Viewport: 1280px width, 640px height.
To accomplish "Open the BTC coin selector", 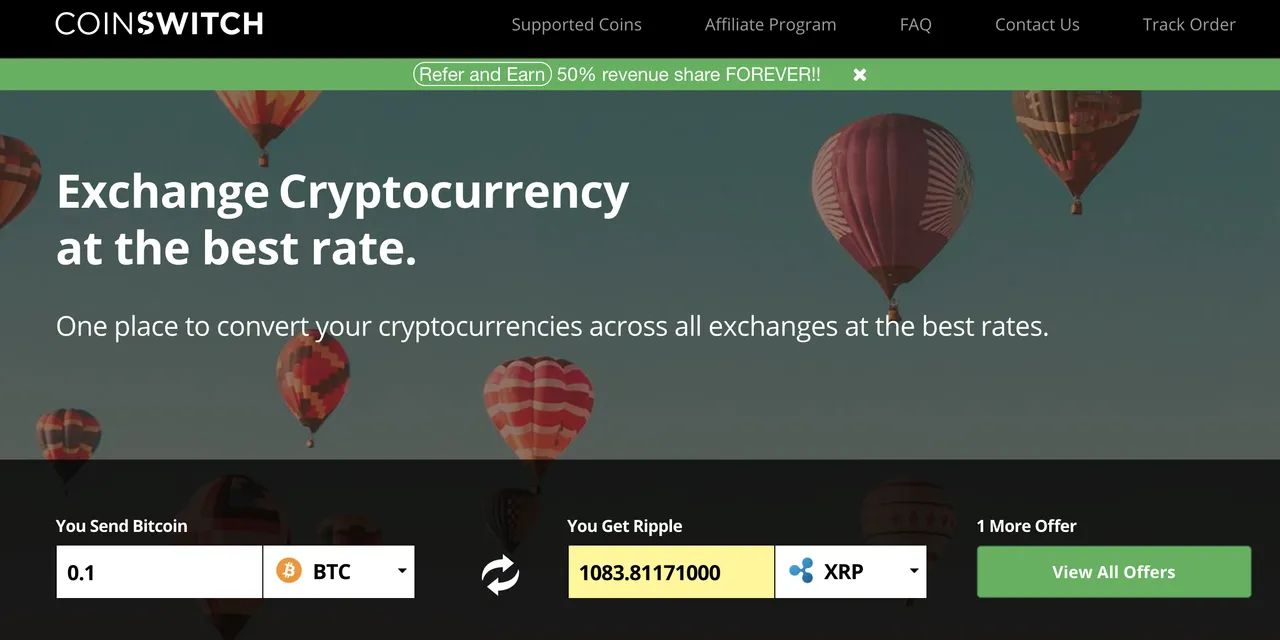I will point(339,572).
